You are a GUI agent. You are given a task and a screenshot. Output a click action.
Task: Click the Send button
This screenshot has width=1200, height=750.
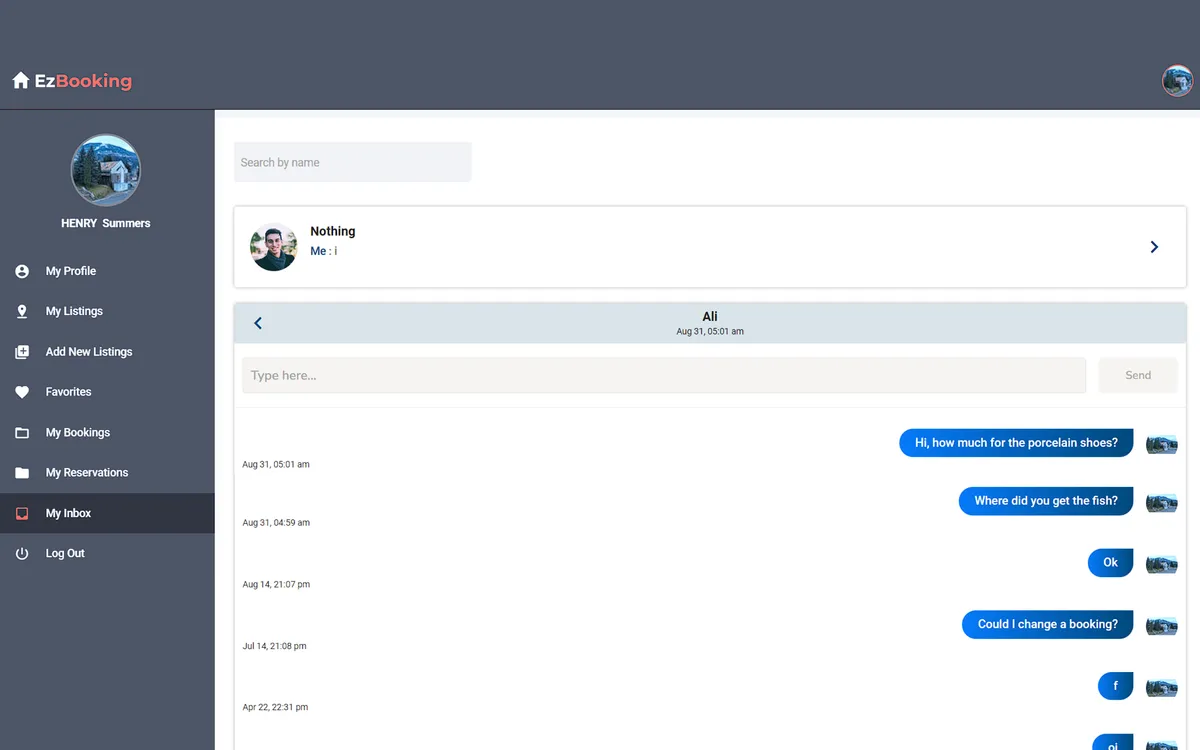pyautogui.click(x=1138, y=375)
